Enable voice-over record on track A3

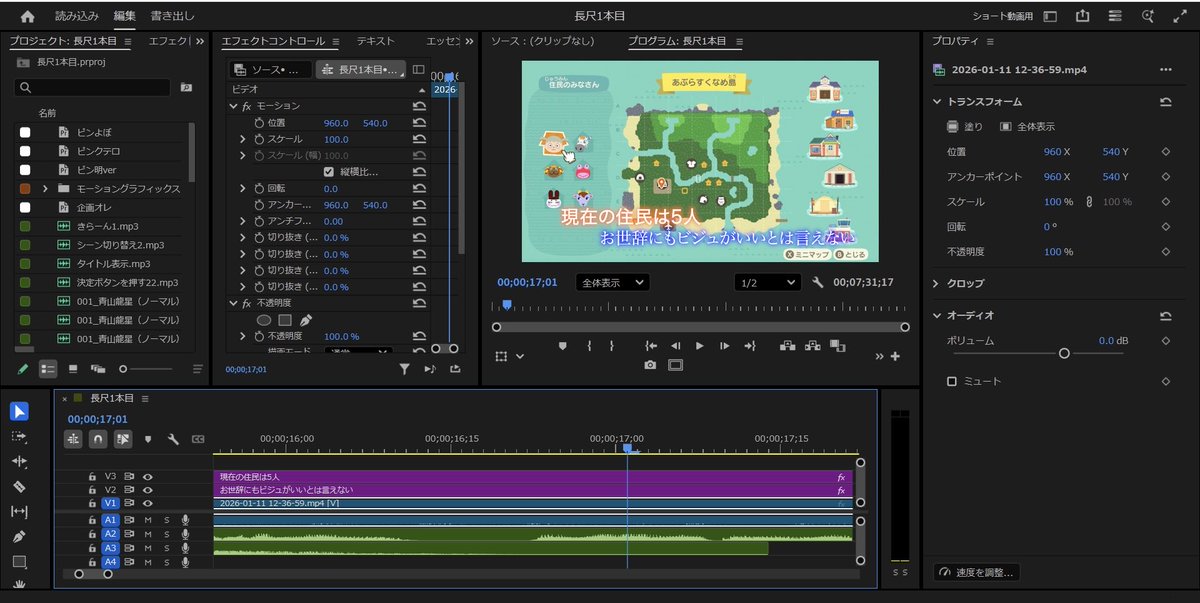tap(185, 548)
